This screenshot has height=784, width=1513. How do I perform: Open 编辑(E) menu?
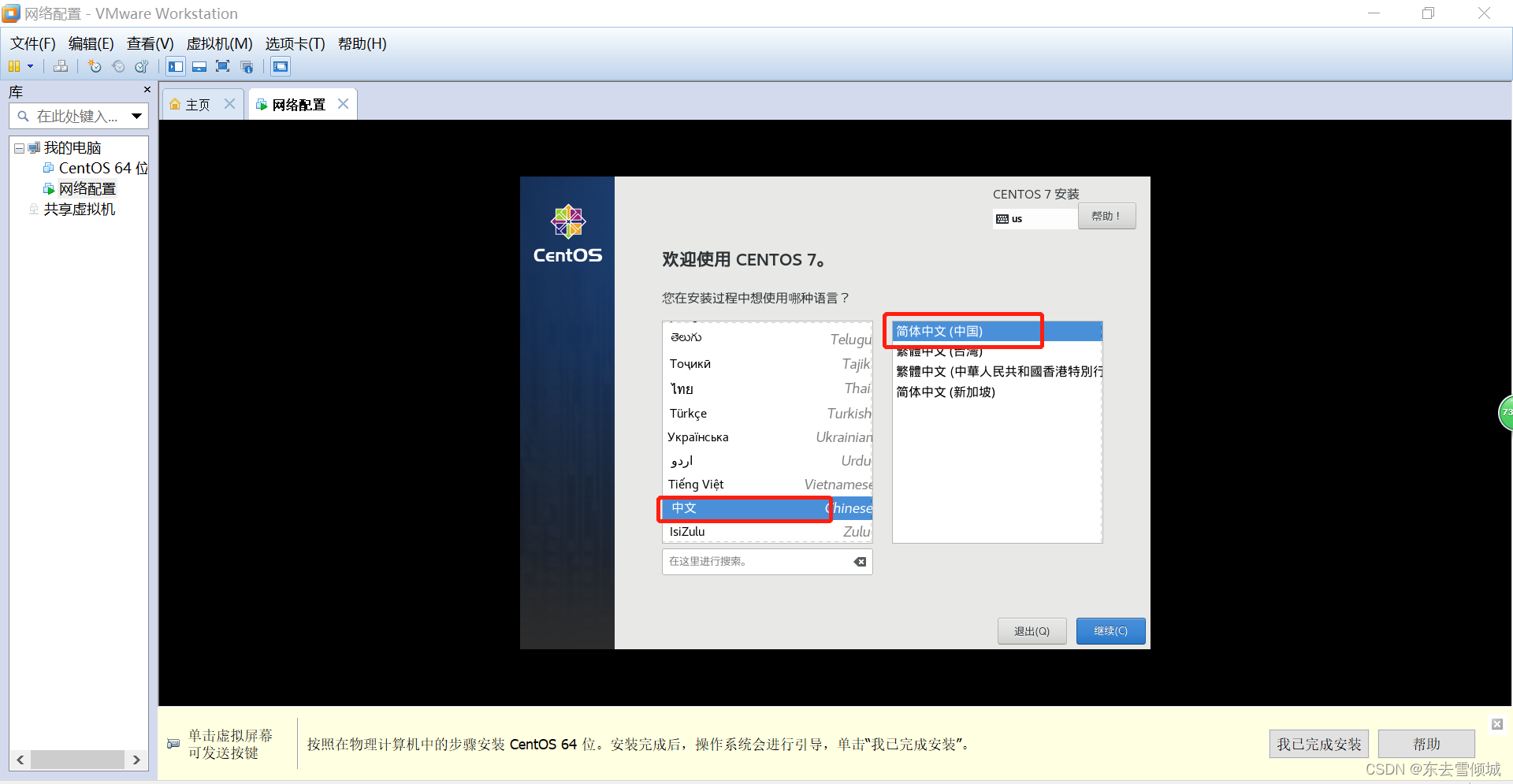pyautogui.click(x=91, y=43)
